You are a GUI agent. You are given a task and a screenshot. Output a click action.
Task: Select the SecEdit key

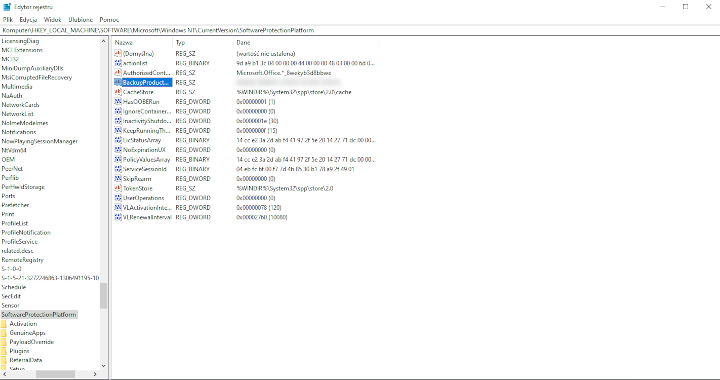[12, 296]
